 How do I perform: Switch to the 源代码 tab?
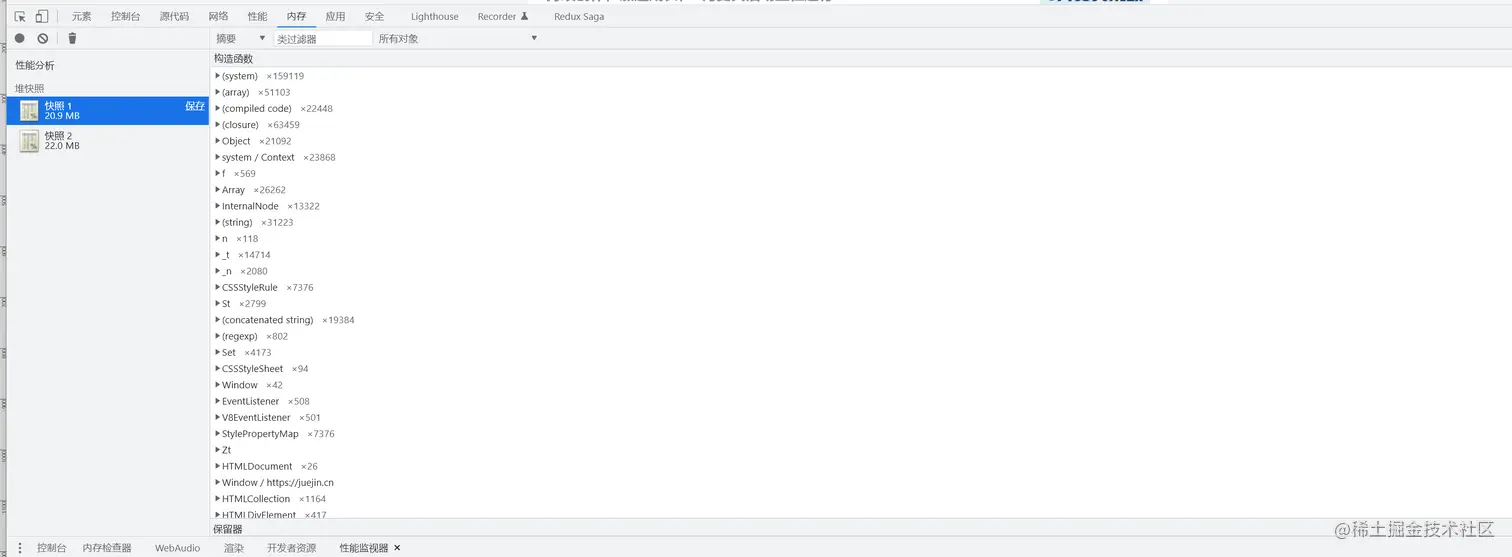tap(174, 16)
